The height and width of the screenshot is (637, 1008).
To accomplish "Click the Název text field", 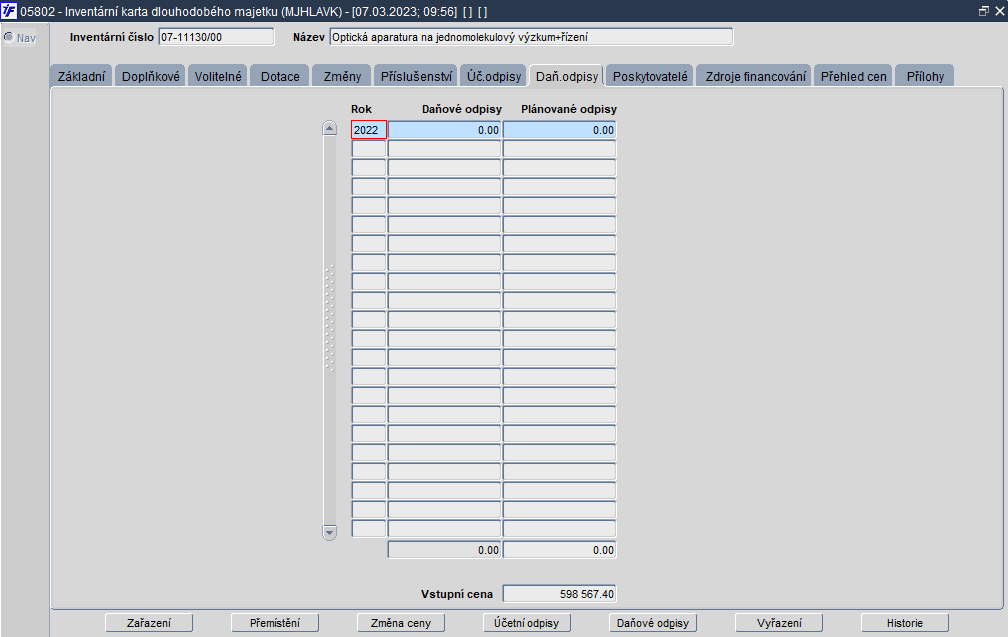I will (531, 37).
